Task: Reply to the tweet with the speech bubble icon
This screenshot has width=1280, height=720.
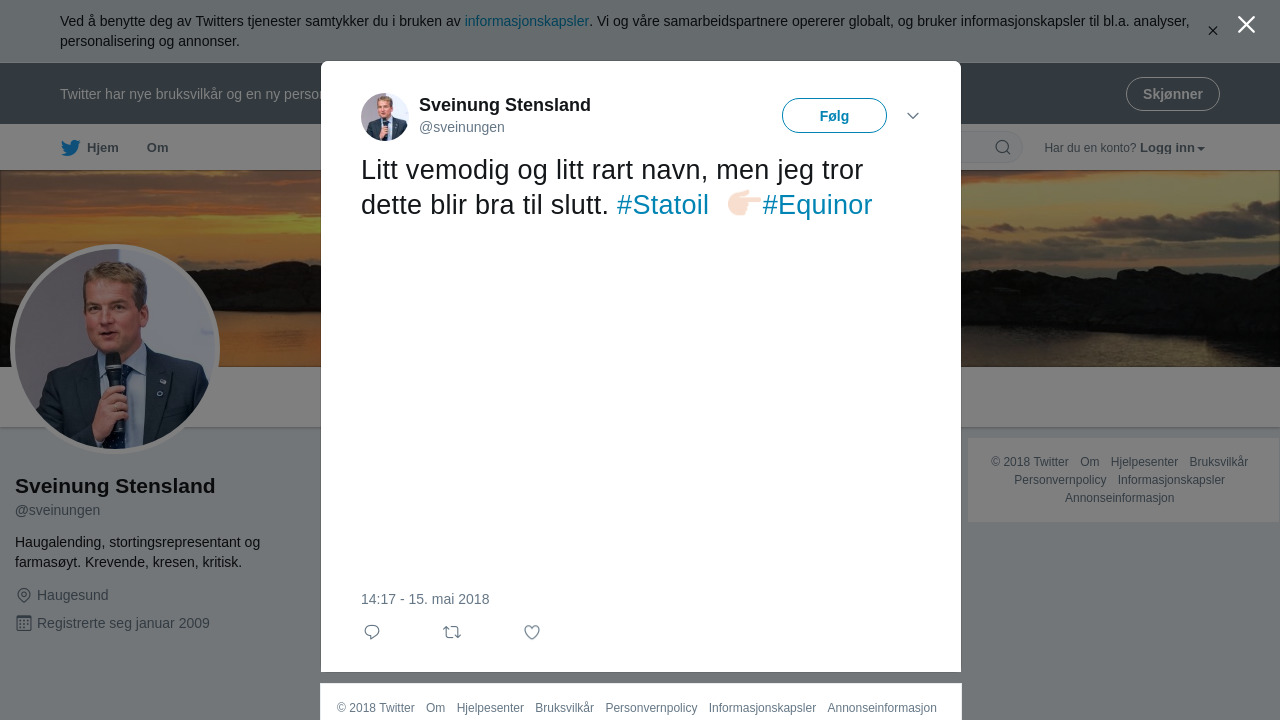Action: click(372, 632)
